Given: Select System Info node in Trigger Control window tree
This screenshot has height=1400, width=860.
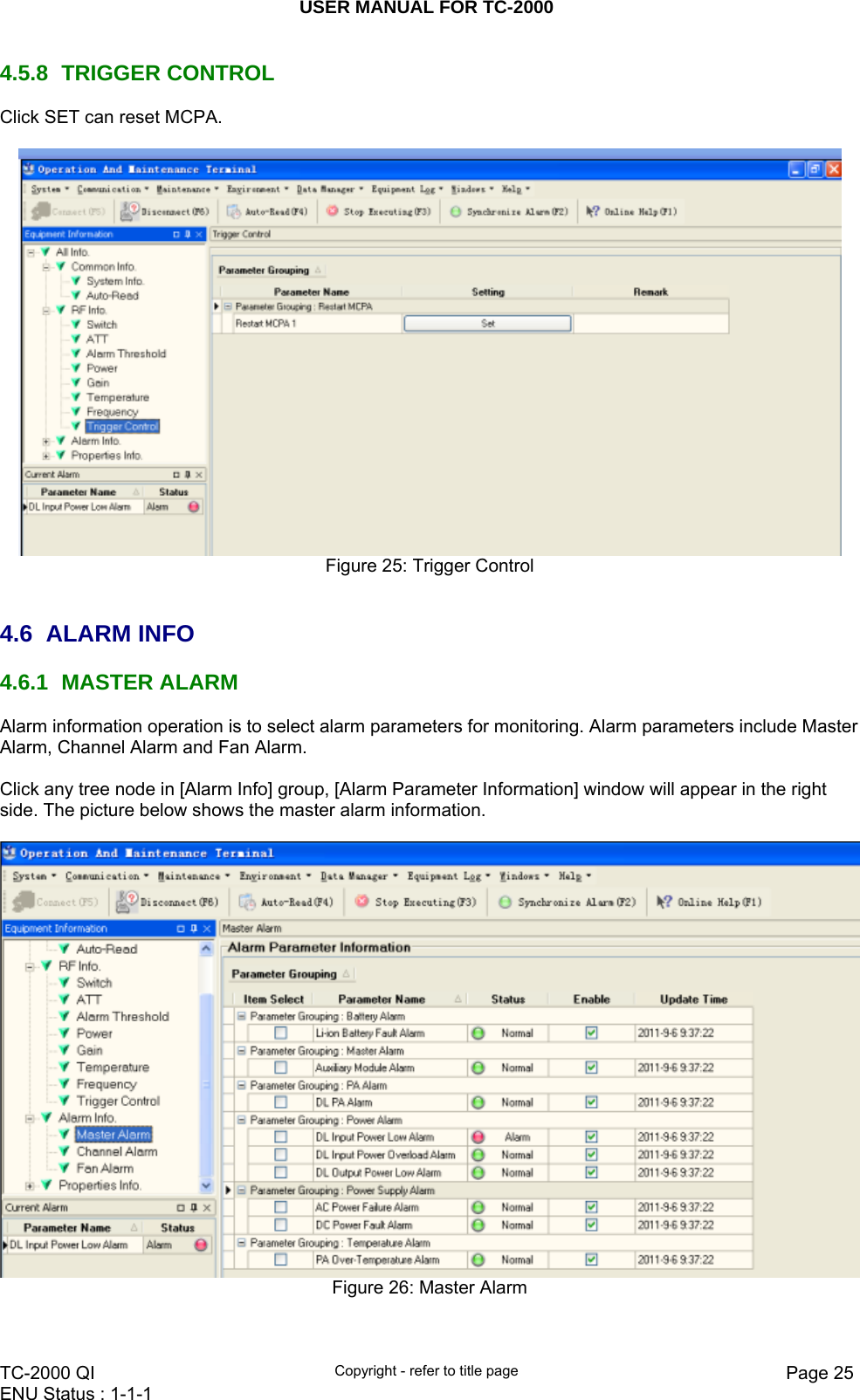Looking at the screenshot, I should [x=115, y=281].
